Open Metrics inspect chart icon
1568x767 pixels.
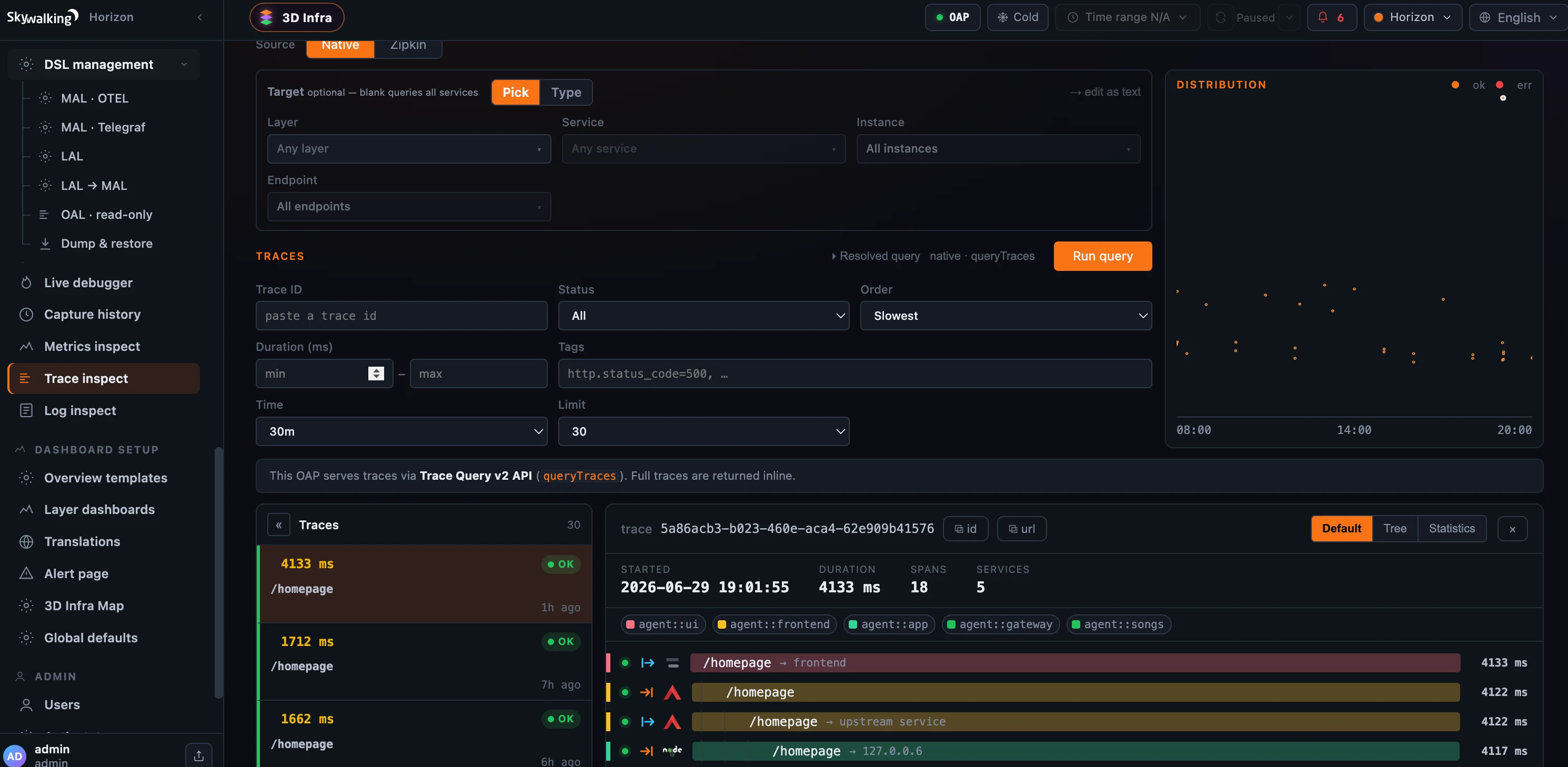26,346
